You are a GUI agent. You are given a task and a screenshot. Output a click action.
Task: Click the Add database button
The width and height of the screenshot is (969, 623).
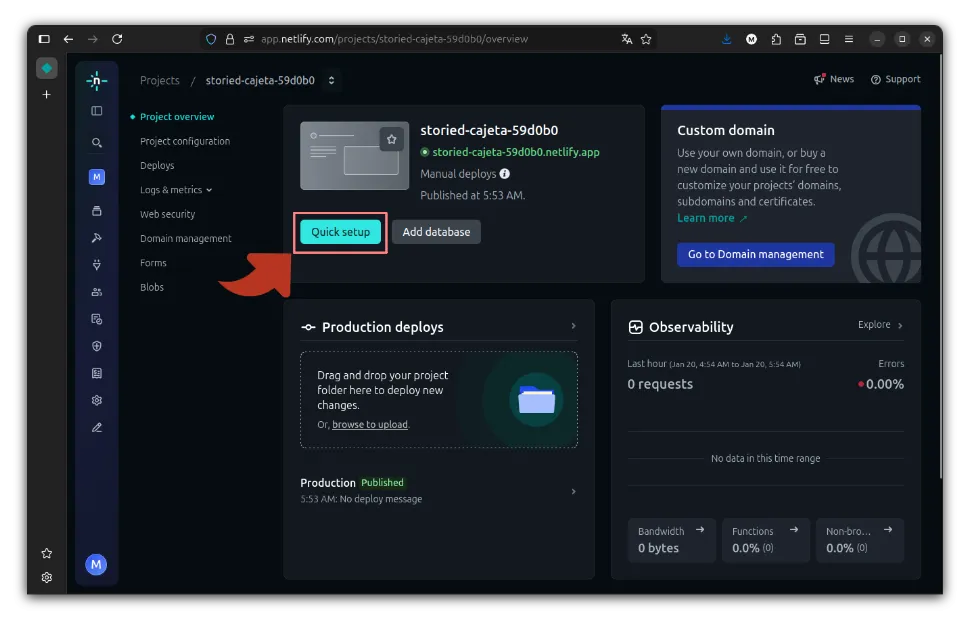coord(436,232)
